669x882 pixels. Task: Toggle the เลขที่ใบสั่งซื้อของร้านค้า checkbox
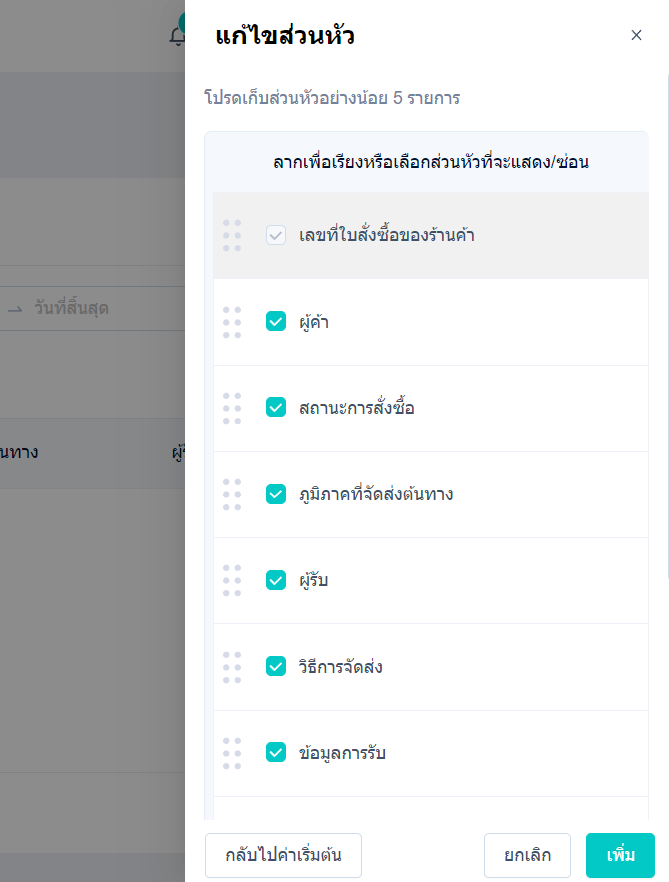[x=276, y=235]
